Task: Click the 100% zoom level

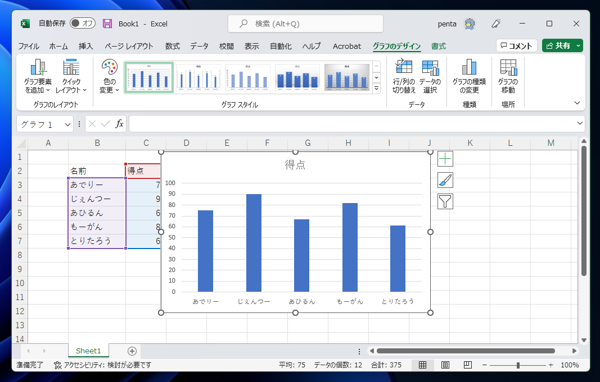Action: [569, 365]
